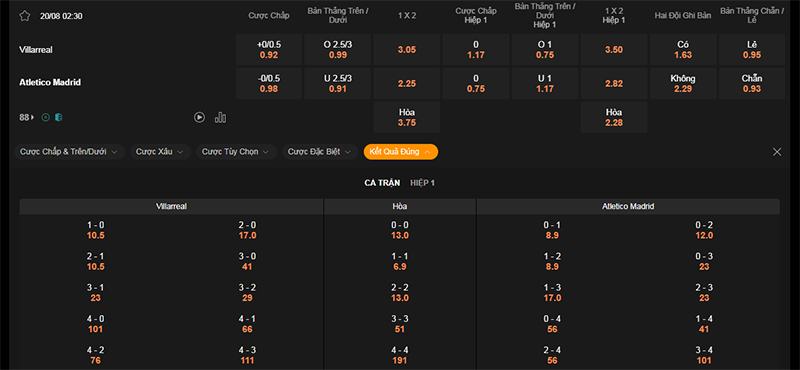Open the match statistics bar chart icon
The height and width of the screenshot is (370, 800).
[x=220, y=117]
